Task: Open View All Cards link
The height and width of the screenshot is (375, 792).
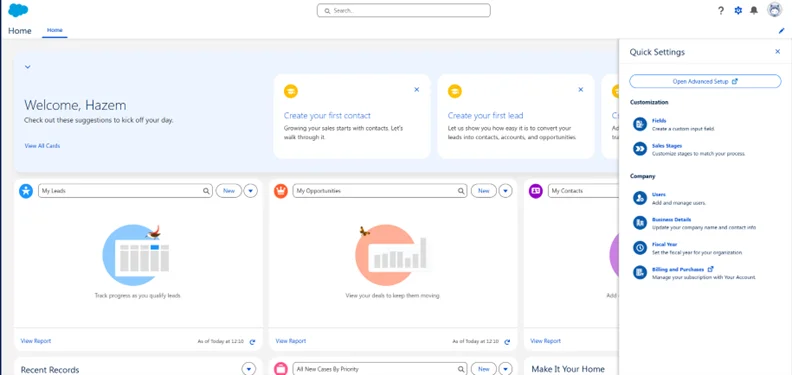Action: pos(42,146)
